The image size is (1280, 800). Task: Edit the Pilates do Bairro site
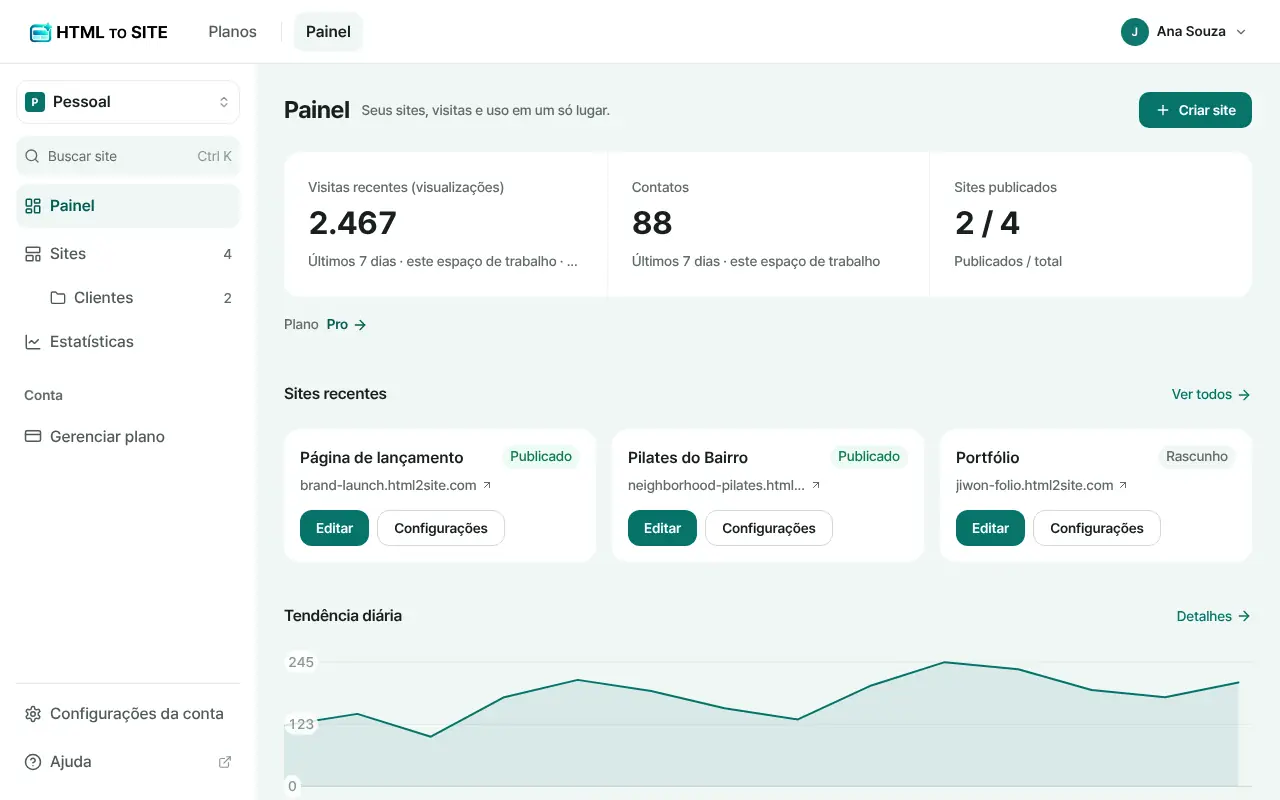tap(662, 528)
